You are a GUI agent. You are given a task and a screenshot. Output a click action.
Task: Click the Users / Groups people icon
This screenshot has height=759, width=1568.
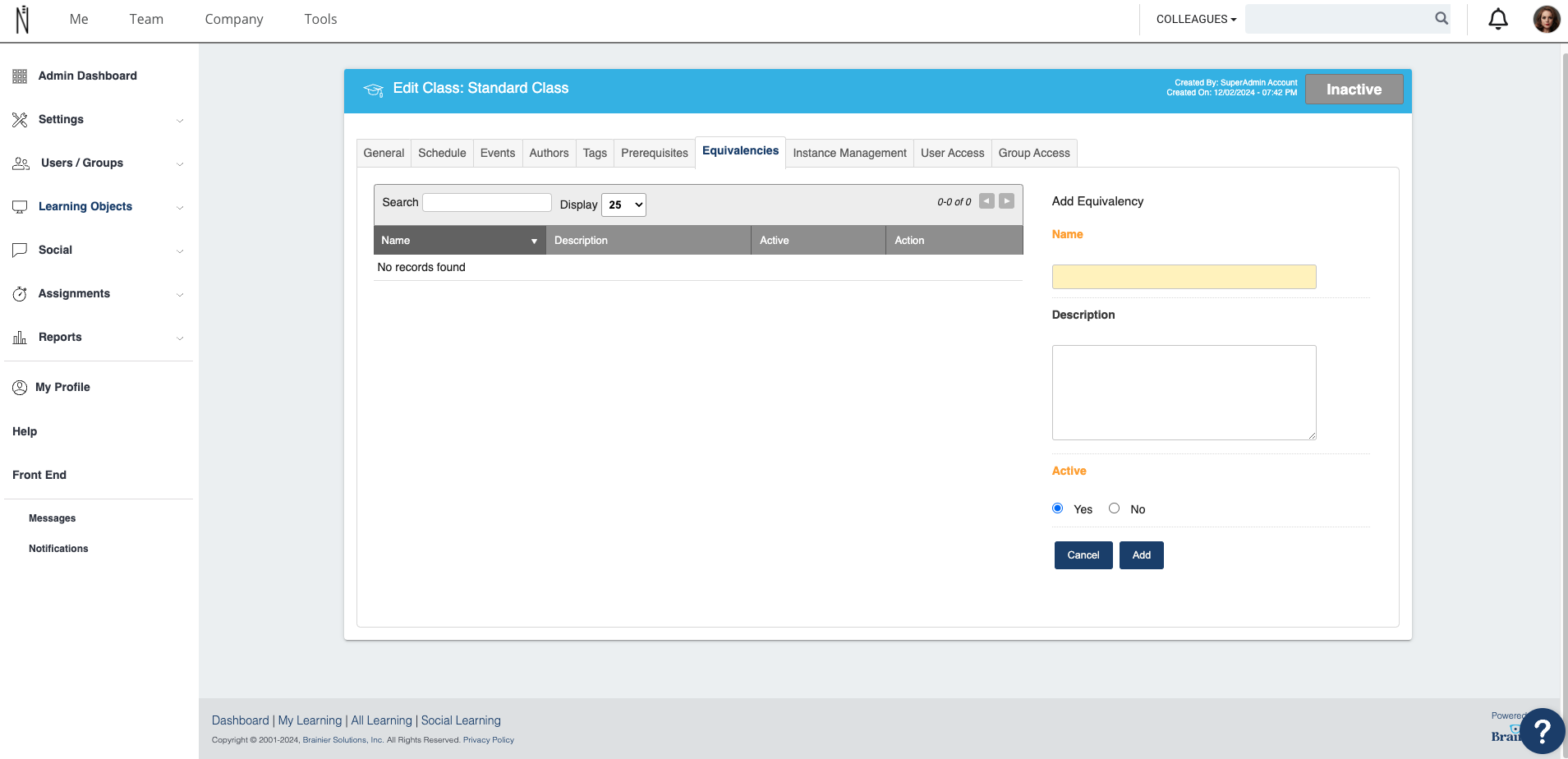click(21, 163)
